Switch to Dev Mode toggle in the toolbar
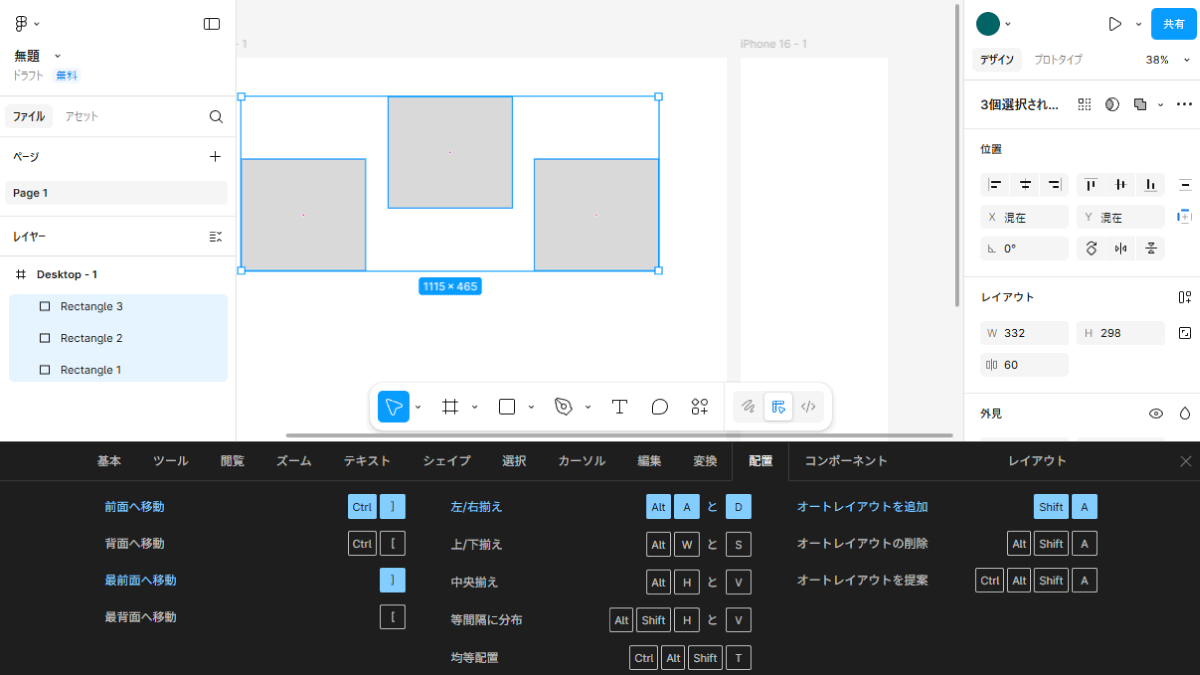This screenshot has width=1200, height=675. [x=809, y=407]
